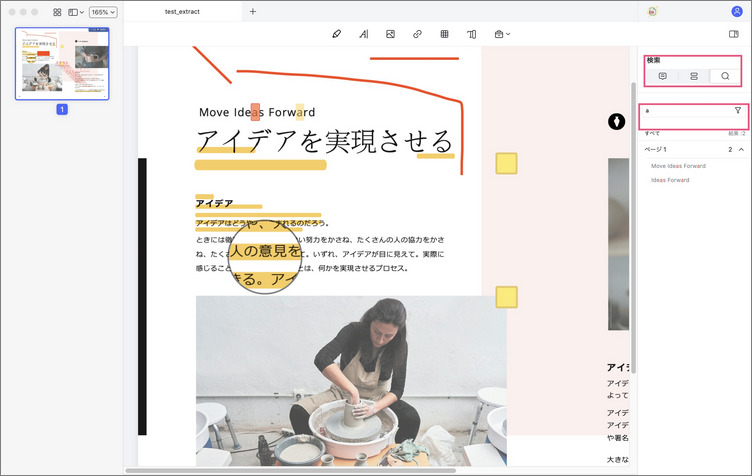Toggle the right side panel icon
This screenshot has height=476, width=752.
733,34
